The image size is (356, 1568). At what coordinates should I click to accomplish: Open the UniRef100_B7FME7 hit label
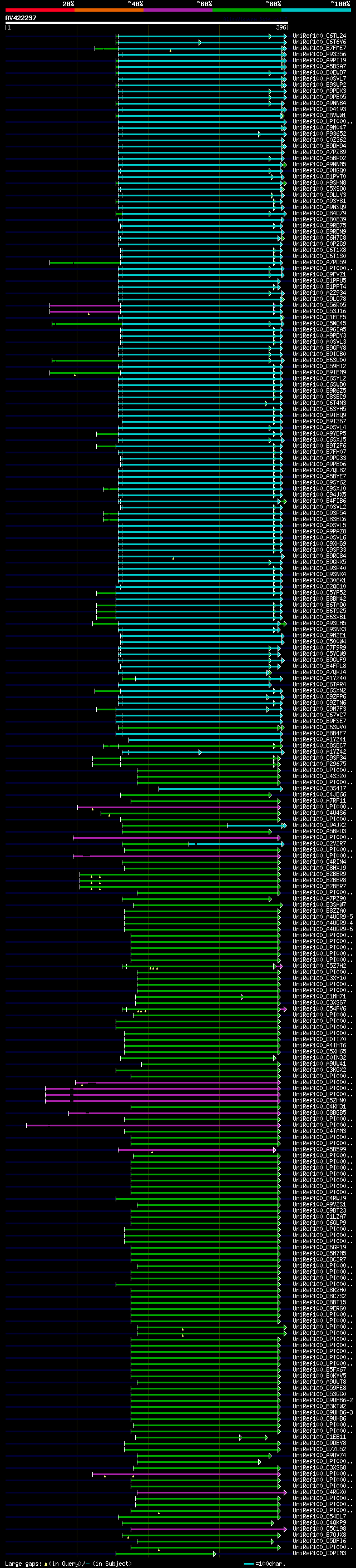coord(319,48)
